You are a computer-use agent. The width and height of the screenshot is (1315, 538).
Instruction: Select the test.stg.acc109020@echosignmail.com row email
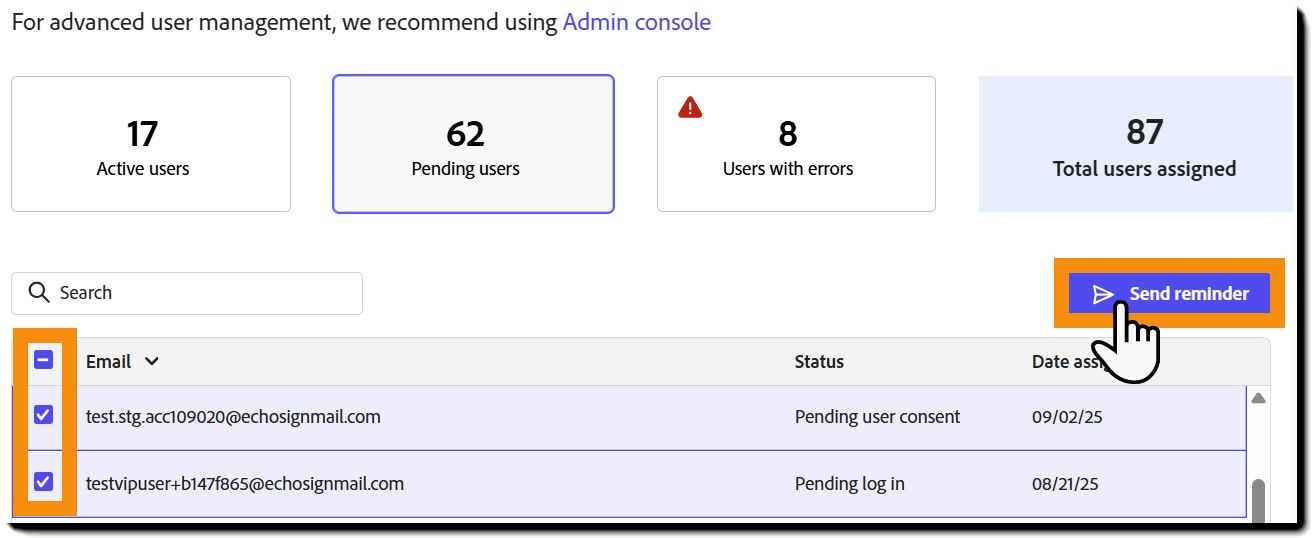(x=233, y=417)
